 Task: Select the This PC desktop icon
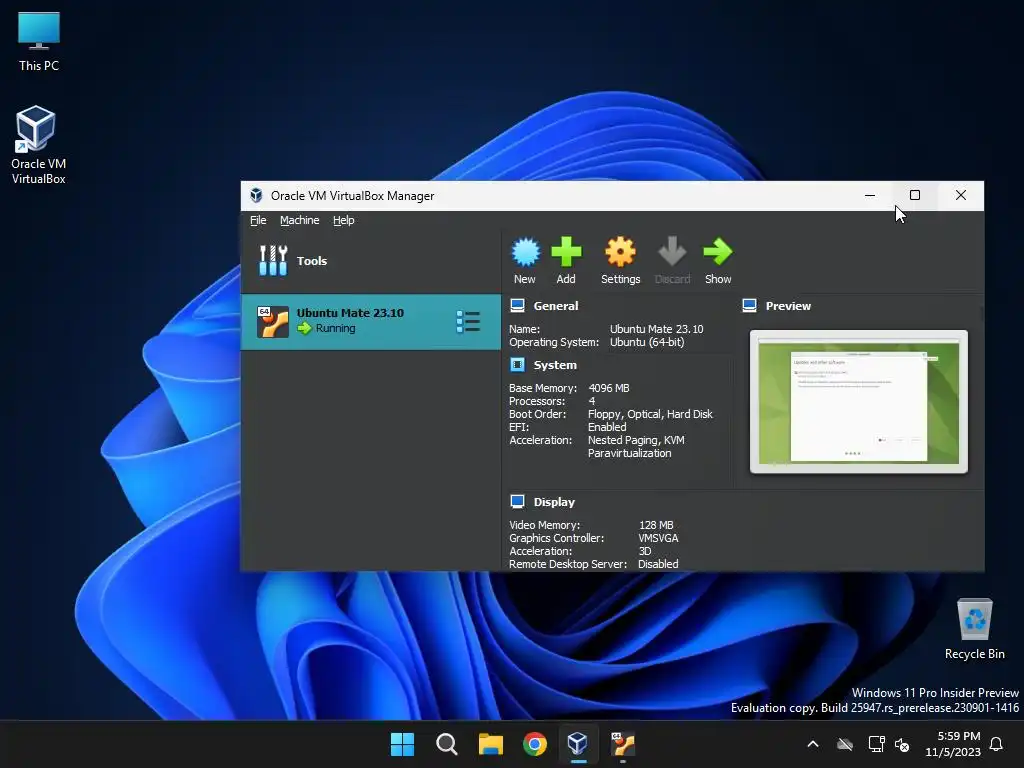(39, 42)
